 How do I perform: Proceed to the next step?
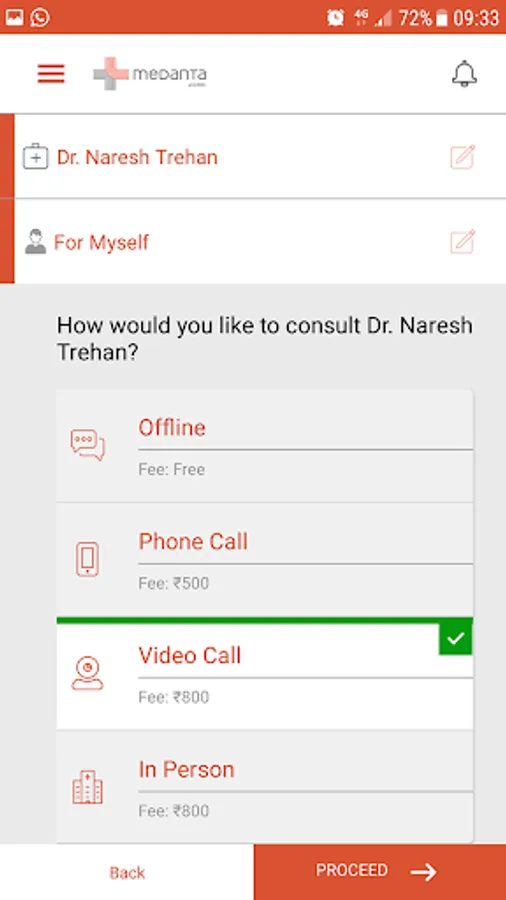tap(380, 872)
